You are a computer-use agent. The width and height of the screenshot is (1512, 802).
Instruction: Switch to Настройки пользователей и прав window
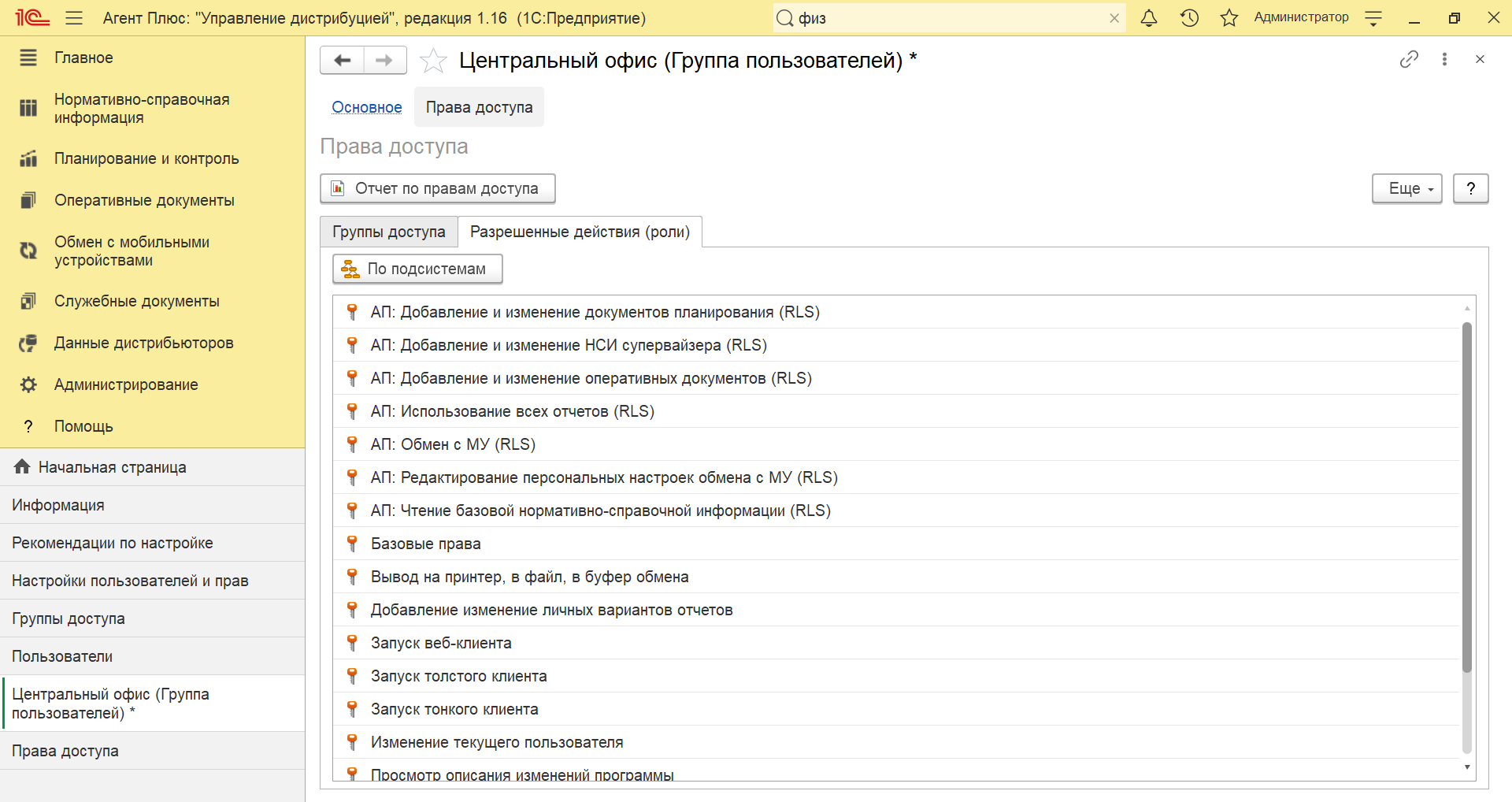click(152, 581)
